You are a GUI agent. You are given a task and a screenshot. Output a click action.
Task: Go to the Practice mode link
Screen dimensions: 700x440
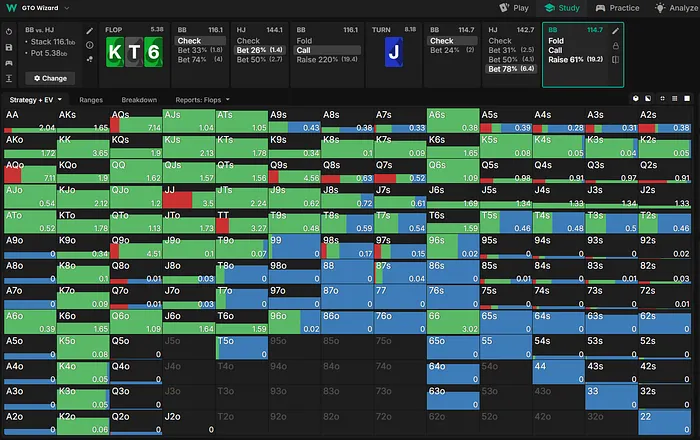(618, 8)
